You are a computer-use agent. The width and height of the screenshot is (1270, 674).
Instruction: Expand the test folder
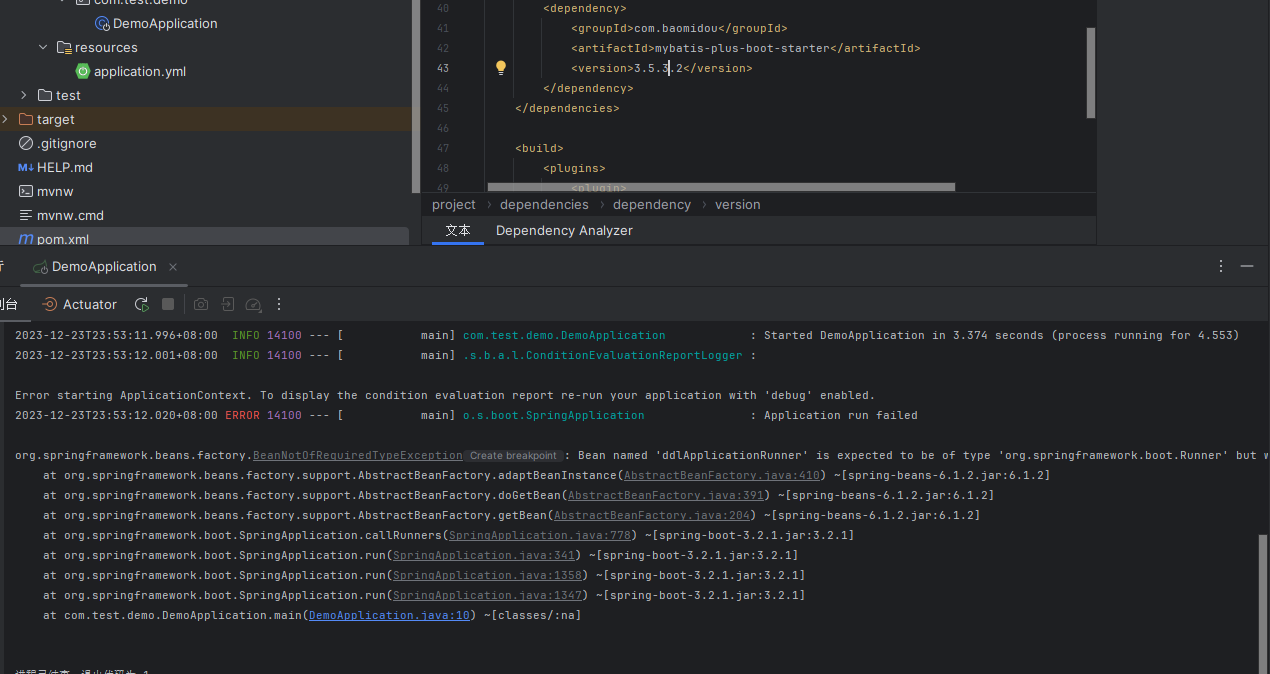click(x=24, y=95)
